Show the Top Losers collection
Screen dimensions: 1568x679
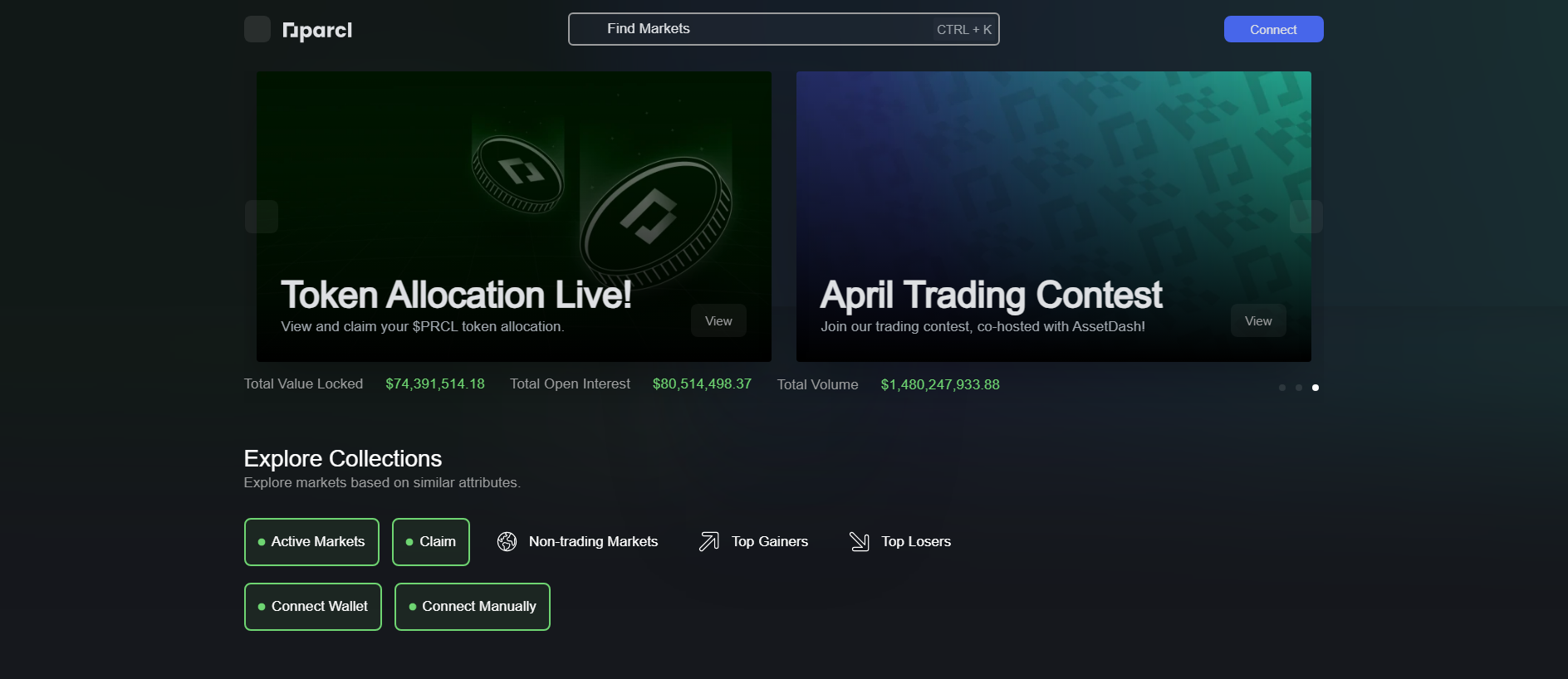point(900,542)
